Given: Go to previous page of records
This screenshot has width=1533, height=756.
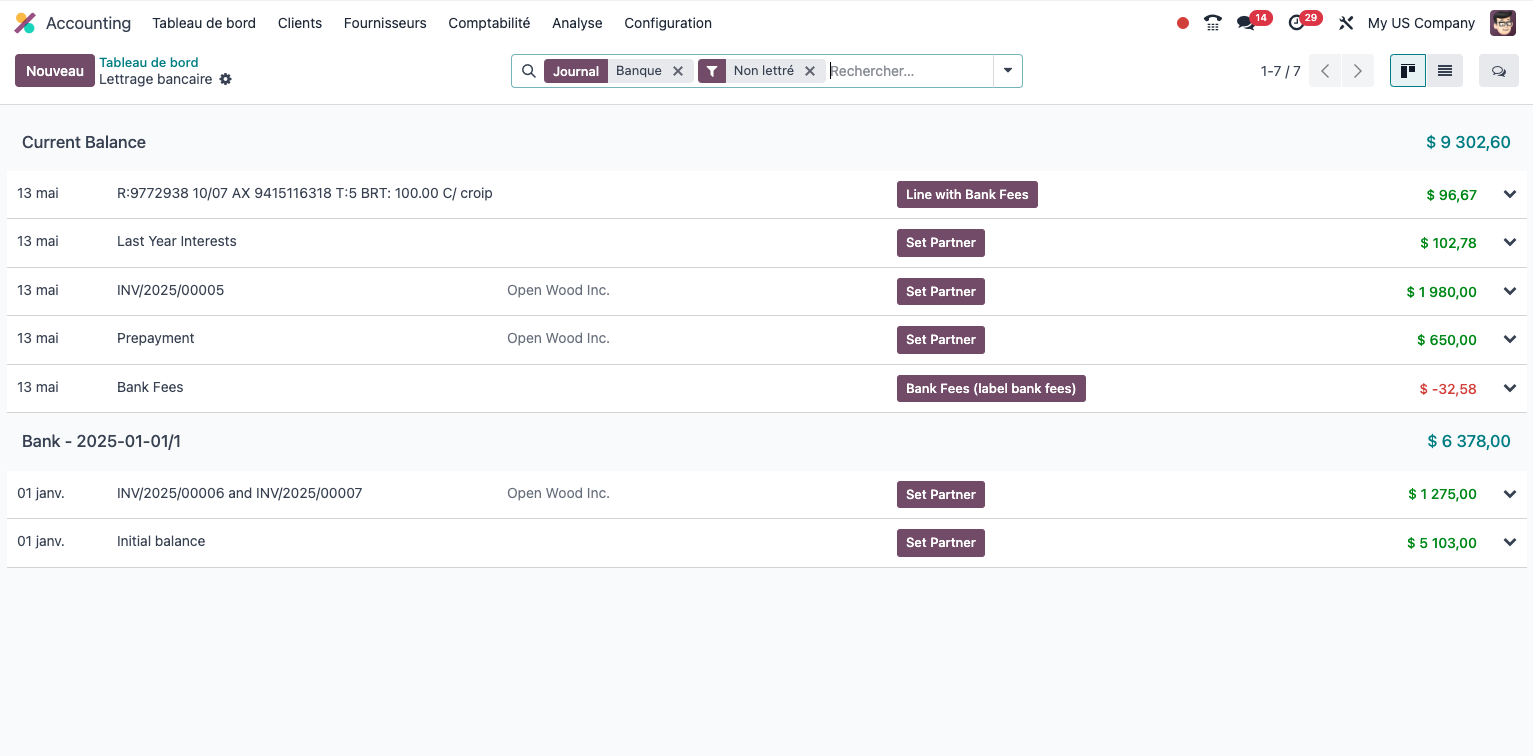Looking at the screenshot, I should tap(1325, 71).
